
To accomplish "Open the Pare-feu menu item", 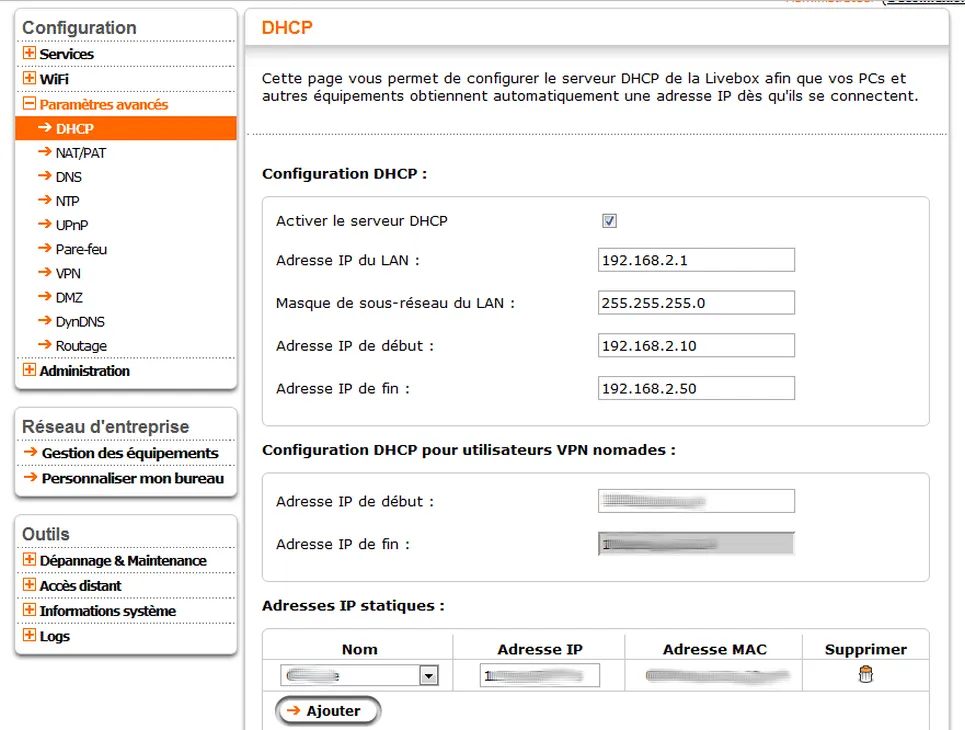I will pyautogui.click(x=81, y=249).
